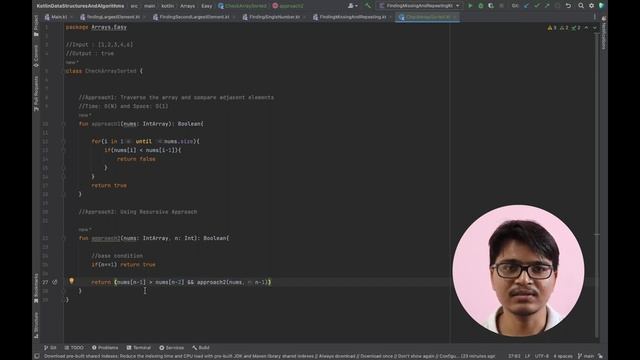Click the shield icon at top right
This screenshot has width=640, height=360.
(x=601, y=6)
